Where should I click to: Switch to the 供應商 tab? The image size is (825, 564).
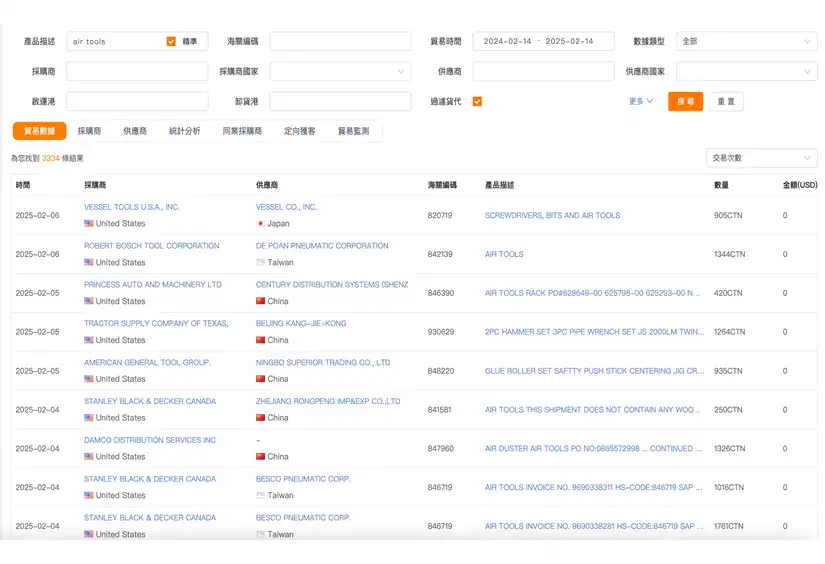click(x=135, y=131)
